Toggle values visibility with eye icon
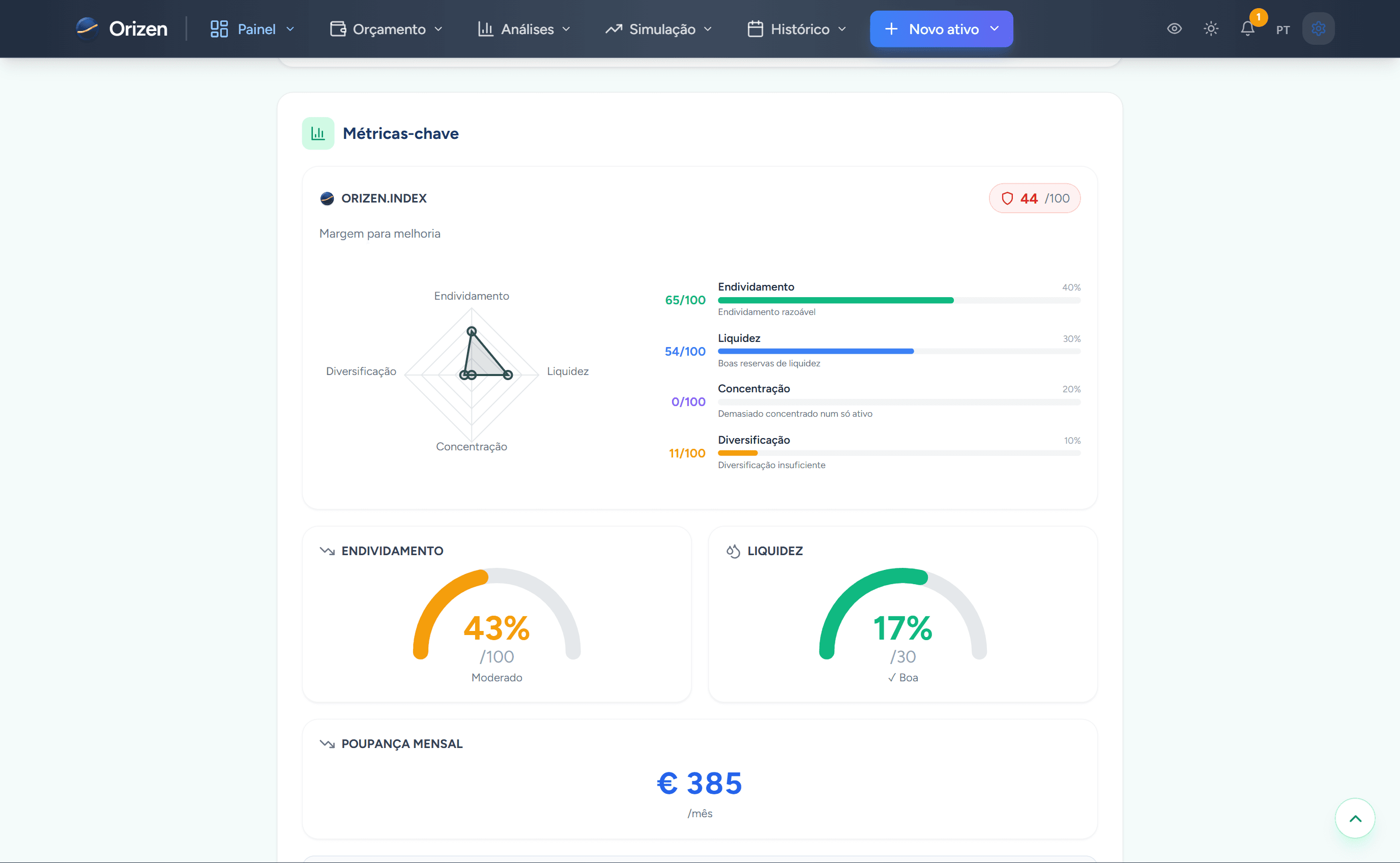 tap(1174, 28)
